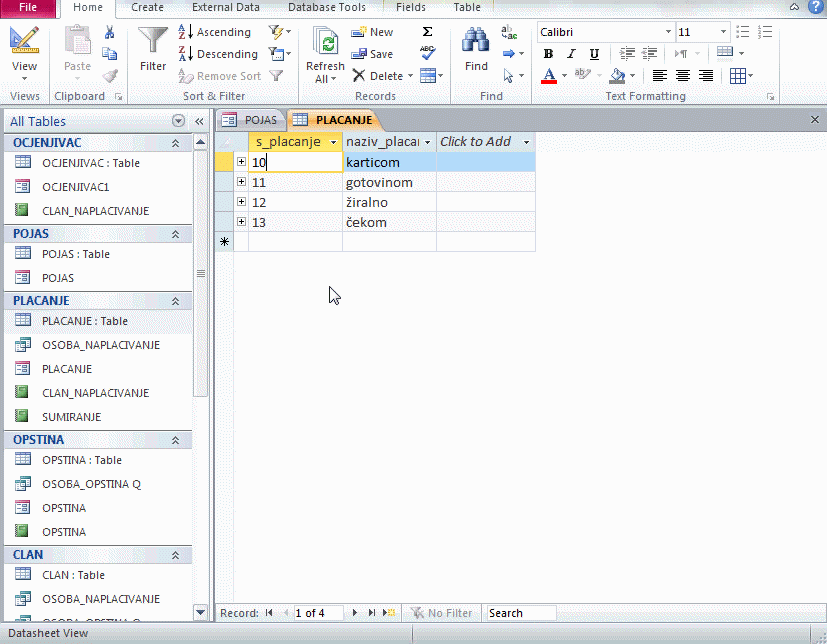Switch to the POJAS document tab
Viewport: 827px width, 644px height.
coord(251,120)
